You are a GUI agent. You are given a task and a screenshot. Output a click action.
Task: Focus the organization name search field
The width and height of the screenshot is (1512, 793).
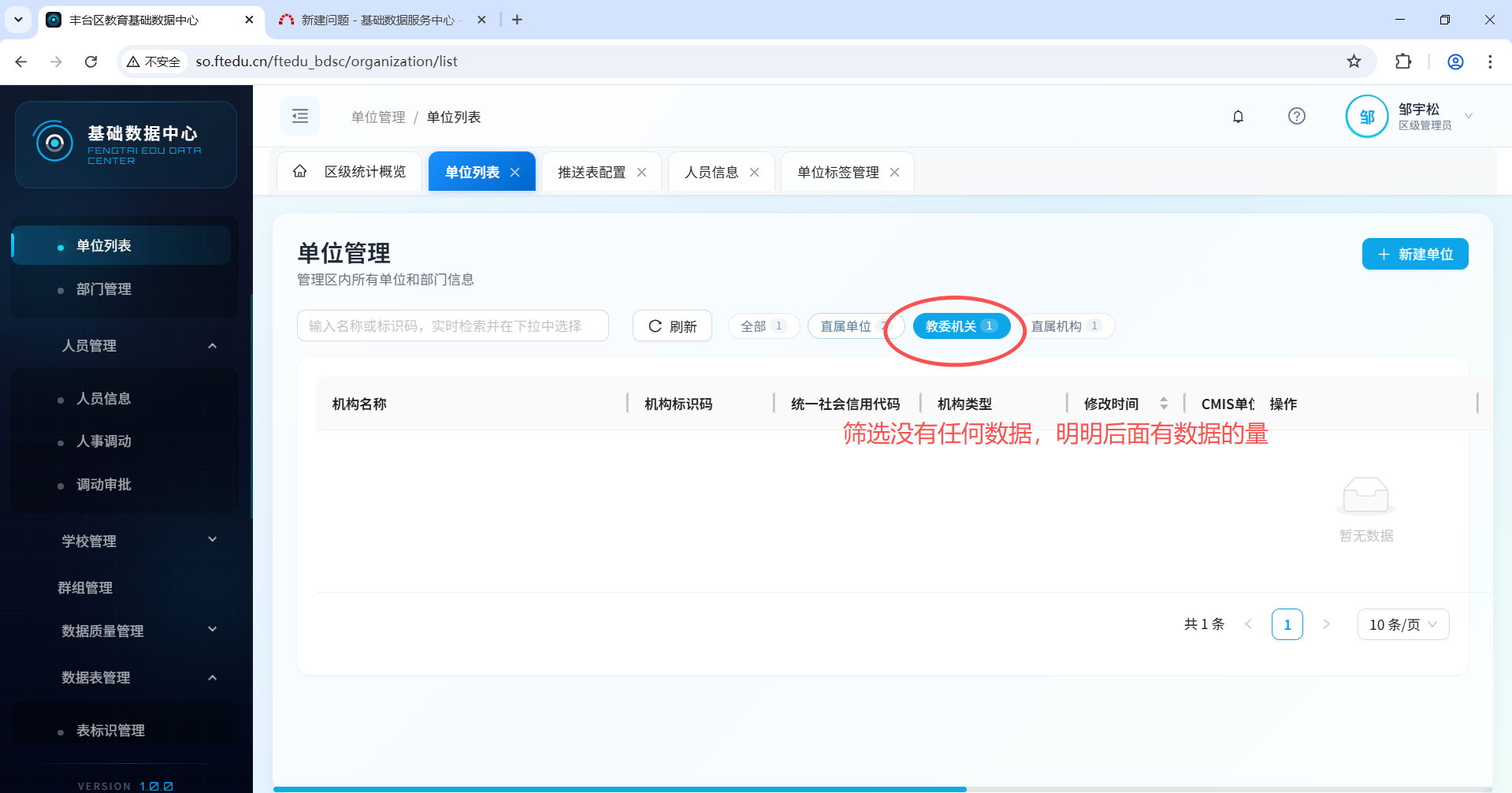[x=452, y=326]
